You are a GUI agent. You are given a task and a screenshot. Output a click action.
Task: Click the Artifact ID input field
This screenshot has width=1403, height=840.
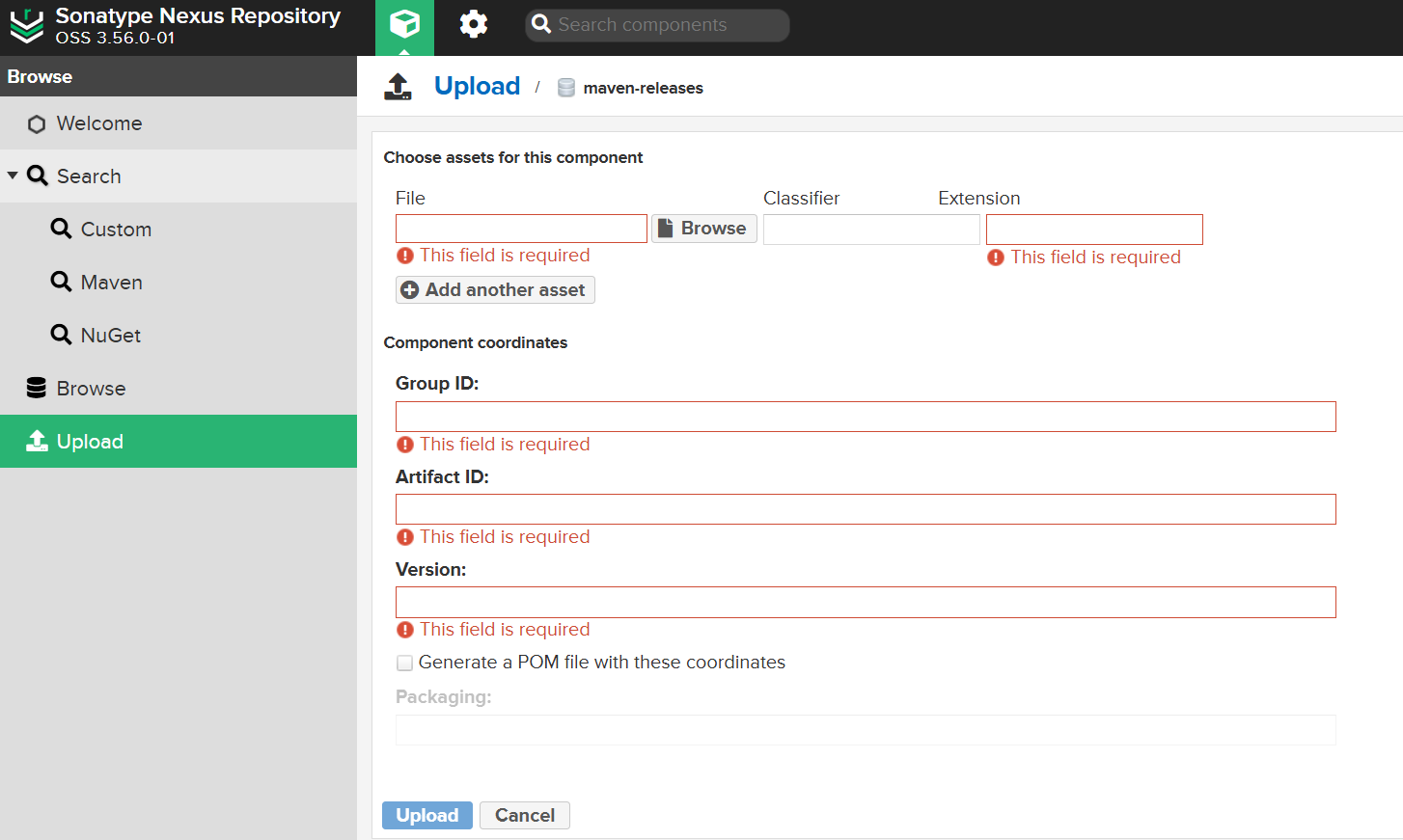click(866, 509)
